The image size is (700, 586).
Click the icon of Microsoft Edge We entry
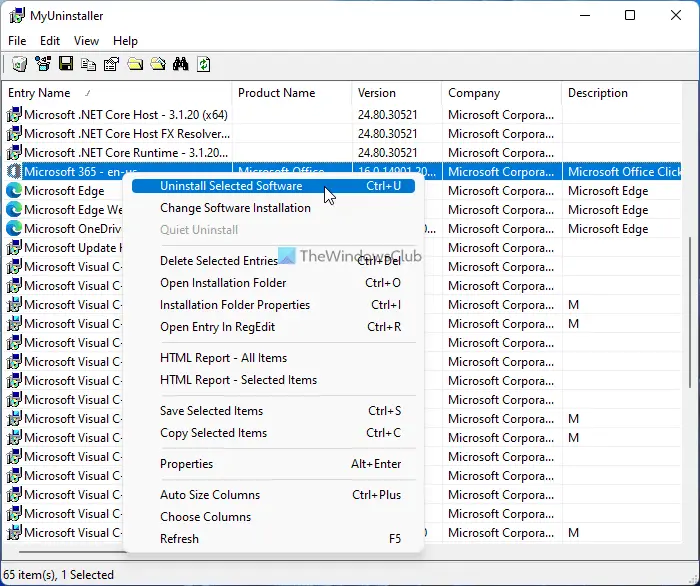click(x=14, y=210)
